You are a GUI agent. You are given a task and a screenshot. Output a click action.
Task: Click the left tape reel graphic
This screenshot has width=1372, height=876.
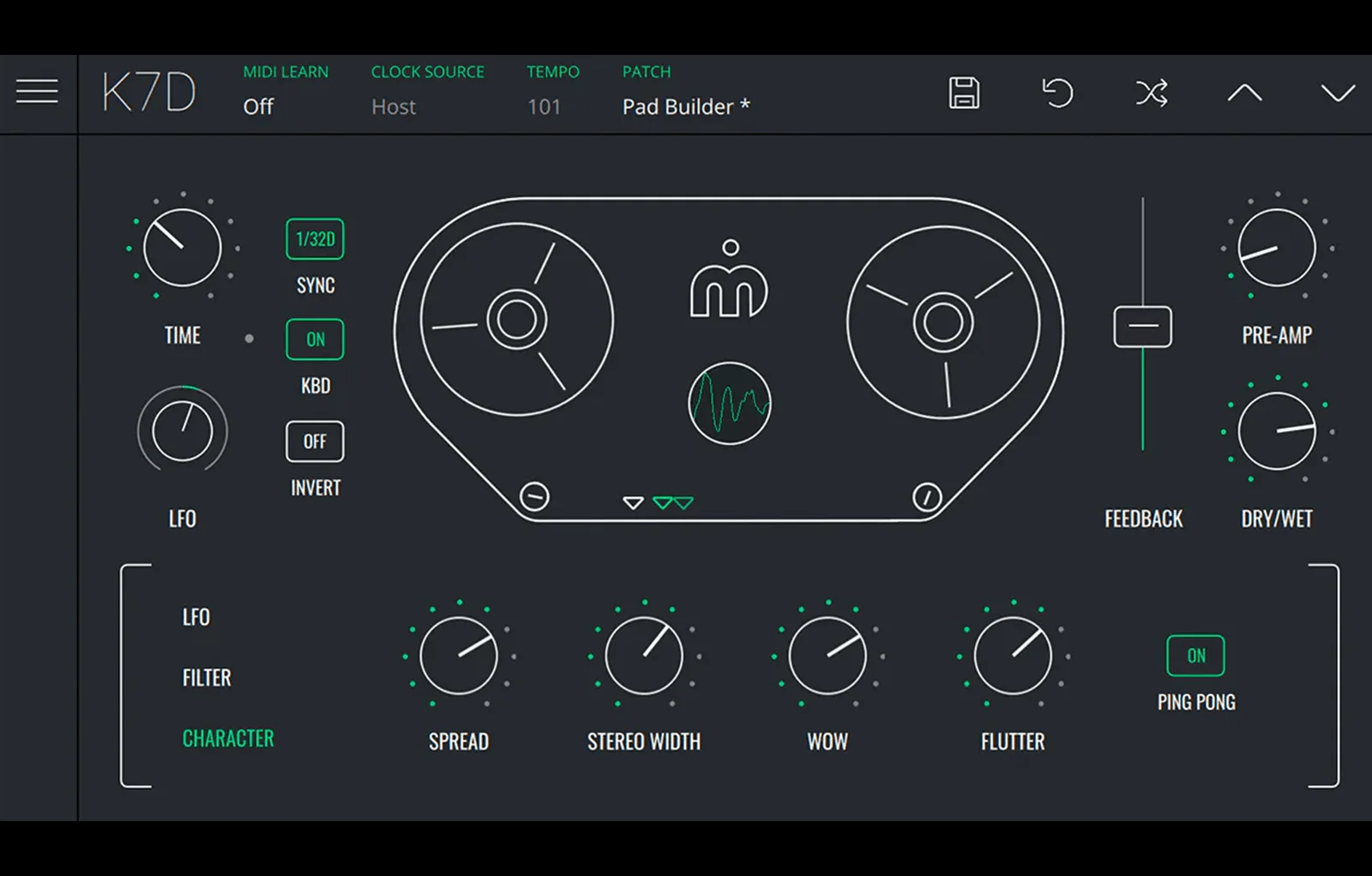[x=514, y=321]
